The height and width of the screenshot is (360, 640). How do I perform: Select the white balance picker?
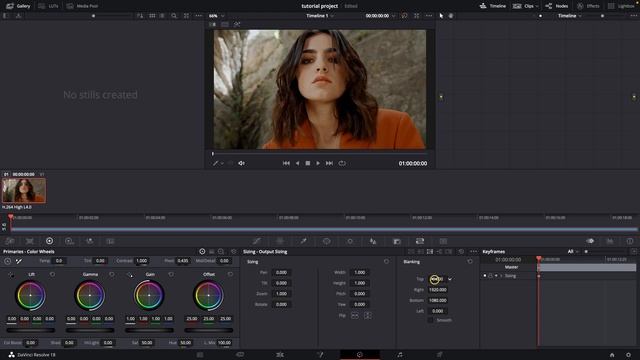[x=19, y=261]
